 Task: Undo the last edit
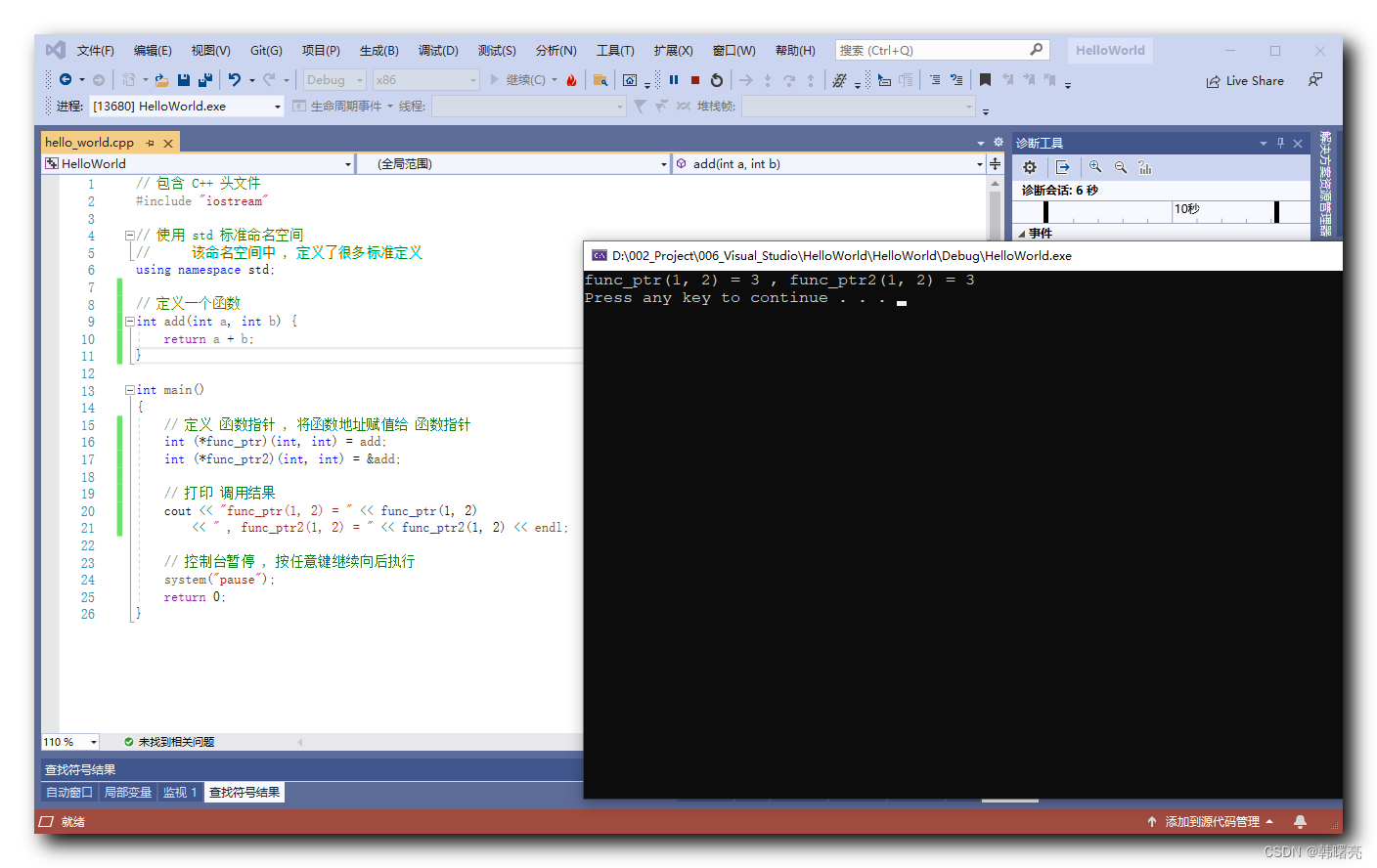235,80
